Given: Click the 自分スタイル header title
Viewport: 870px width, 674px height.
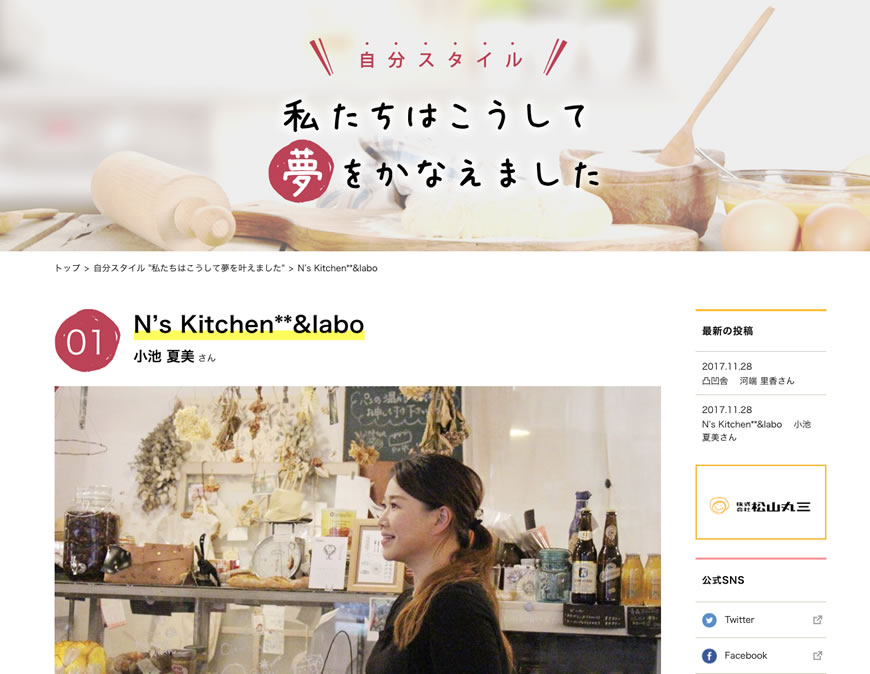Looking at the screenshot, I should (x=440, y=59).
